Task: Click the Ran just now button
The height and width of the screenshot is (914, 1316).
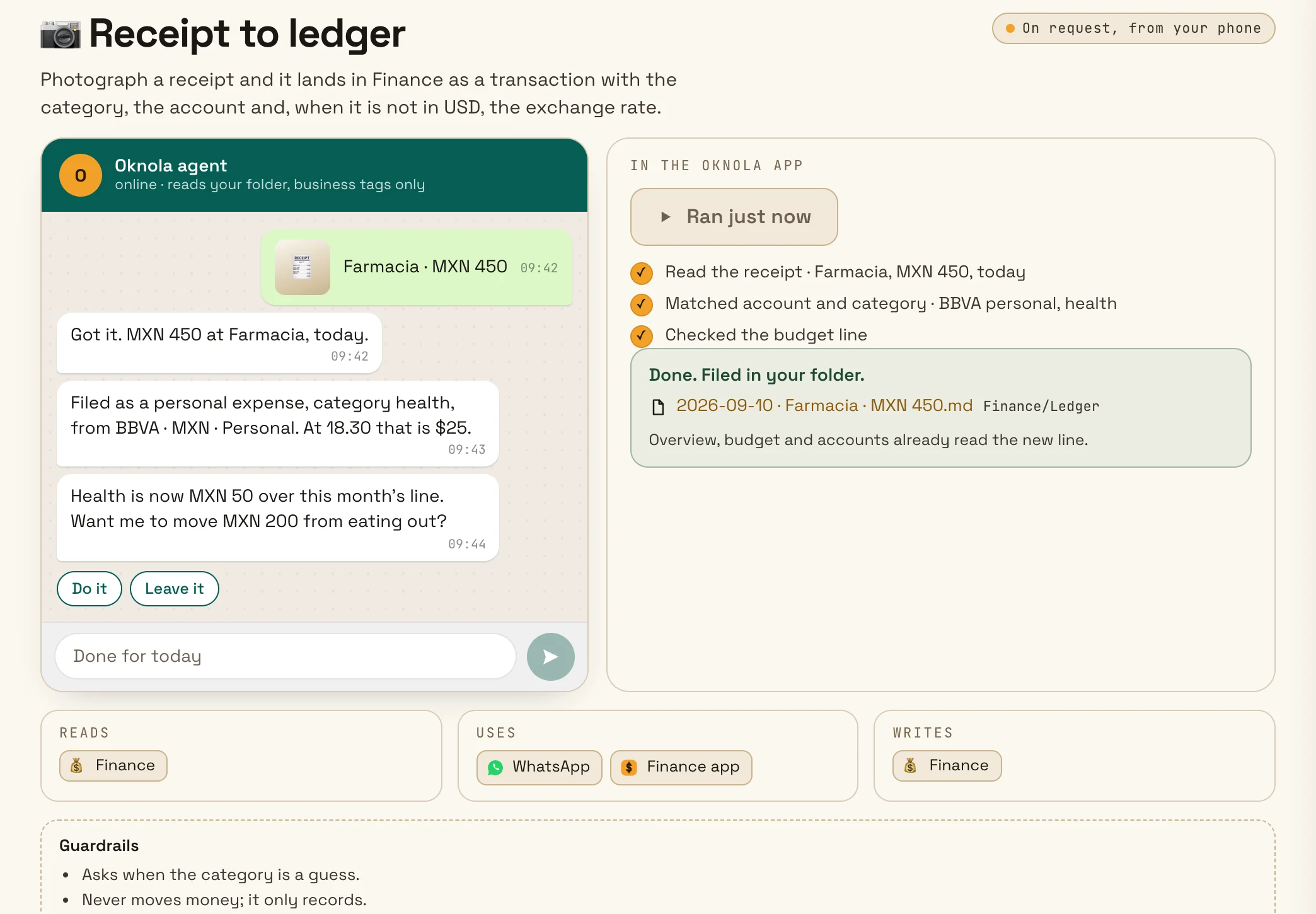Action: coord(734,217)
